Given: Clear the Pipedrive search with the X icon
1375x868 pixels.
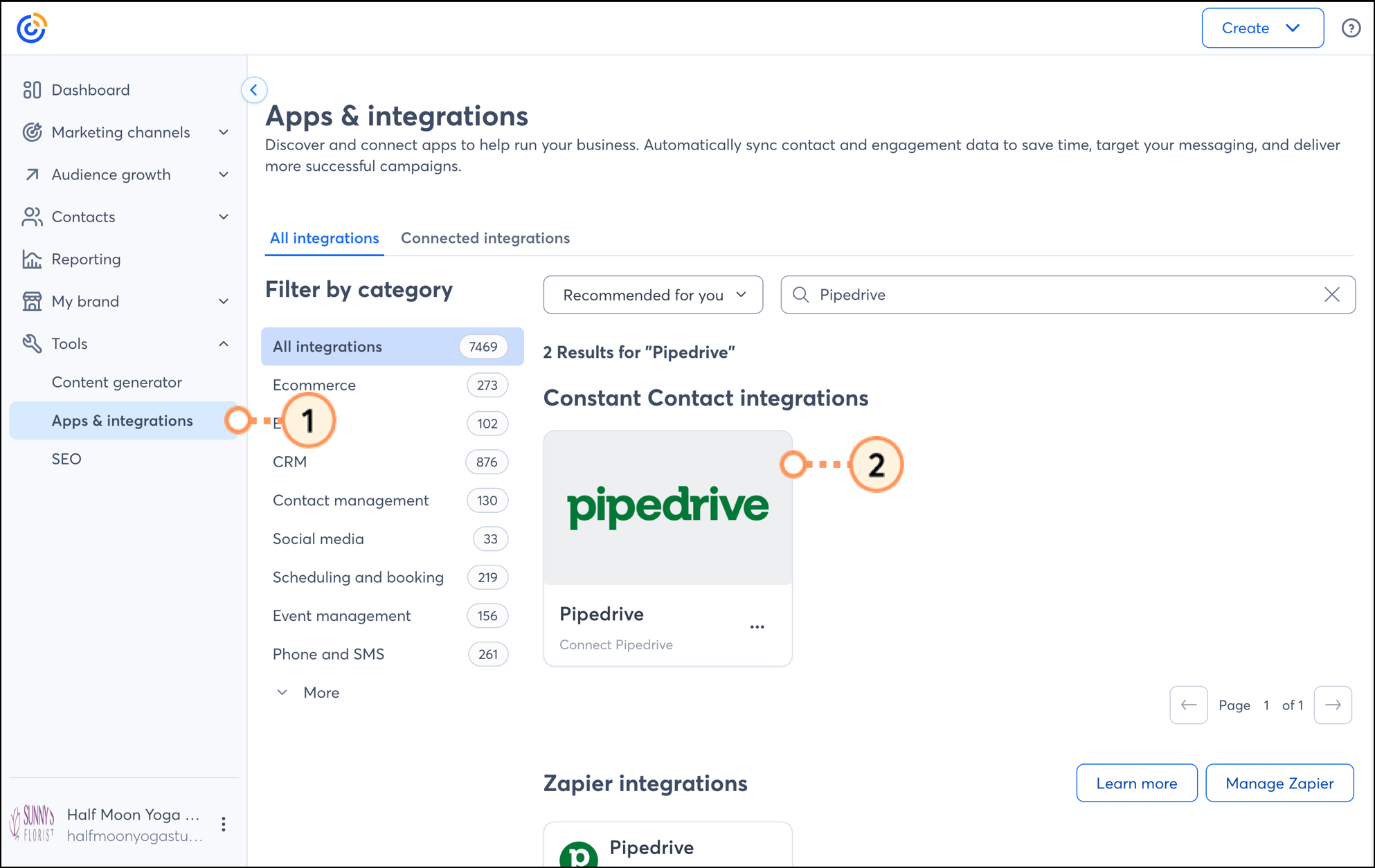Looking at the screenshot, I should coord(1331,295).
